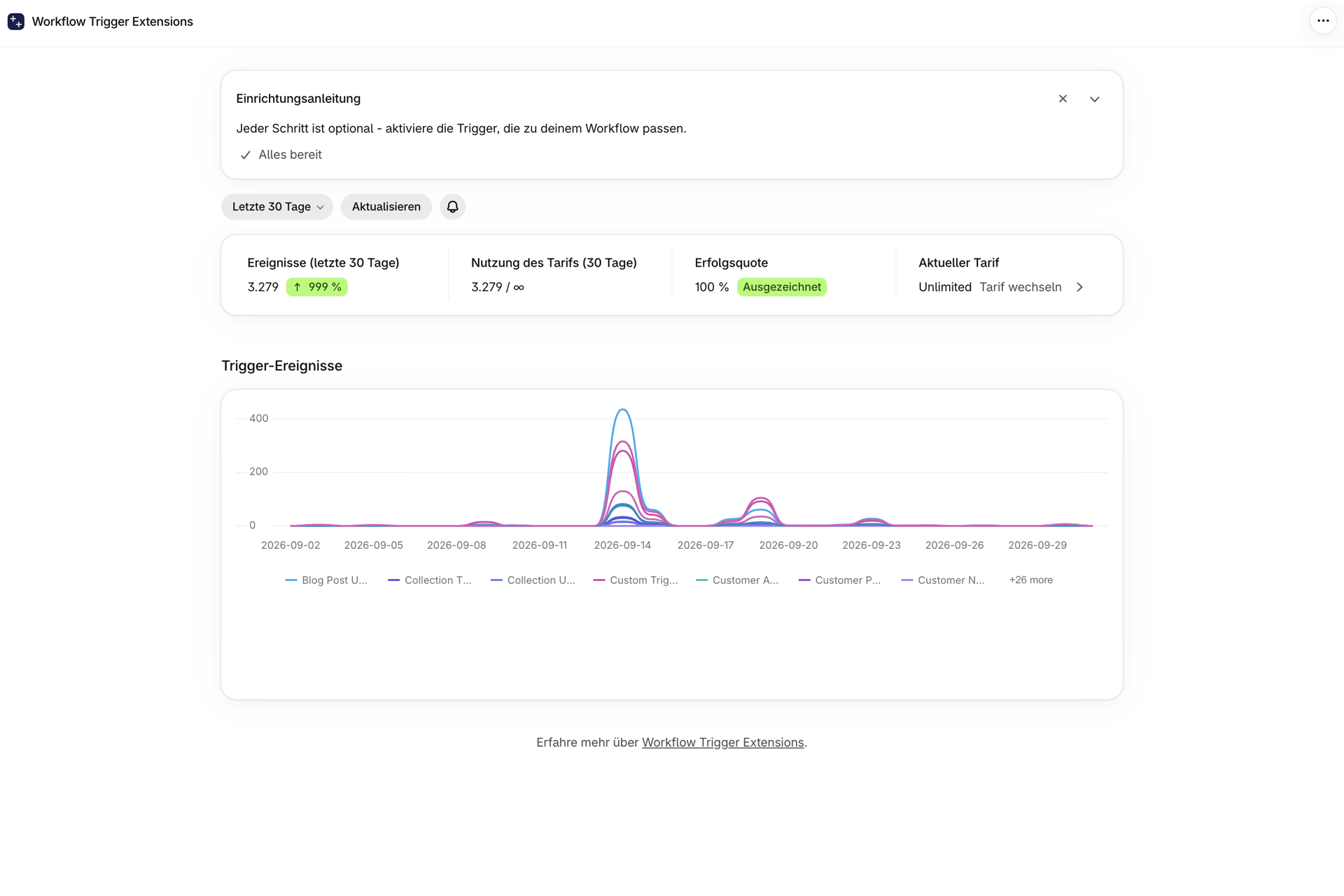Click the Aktualisieren refresh button

386,206
